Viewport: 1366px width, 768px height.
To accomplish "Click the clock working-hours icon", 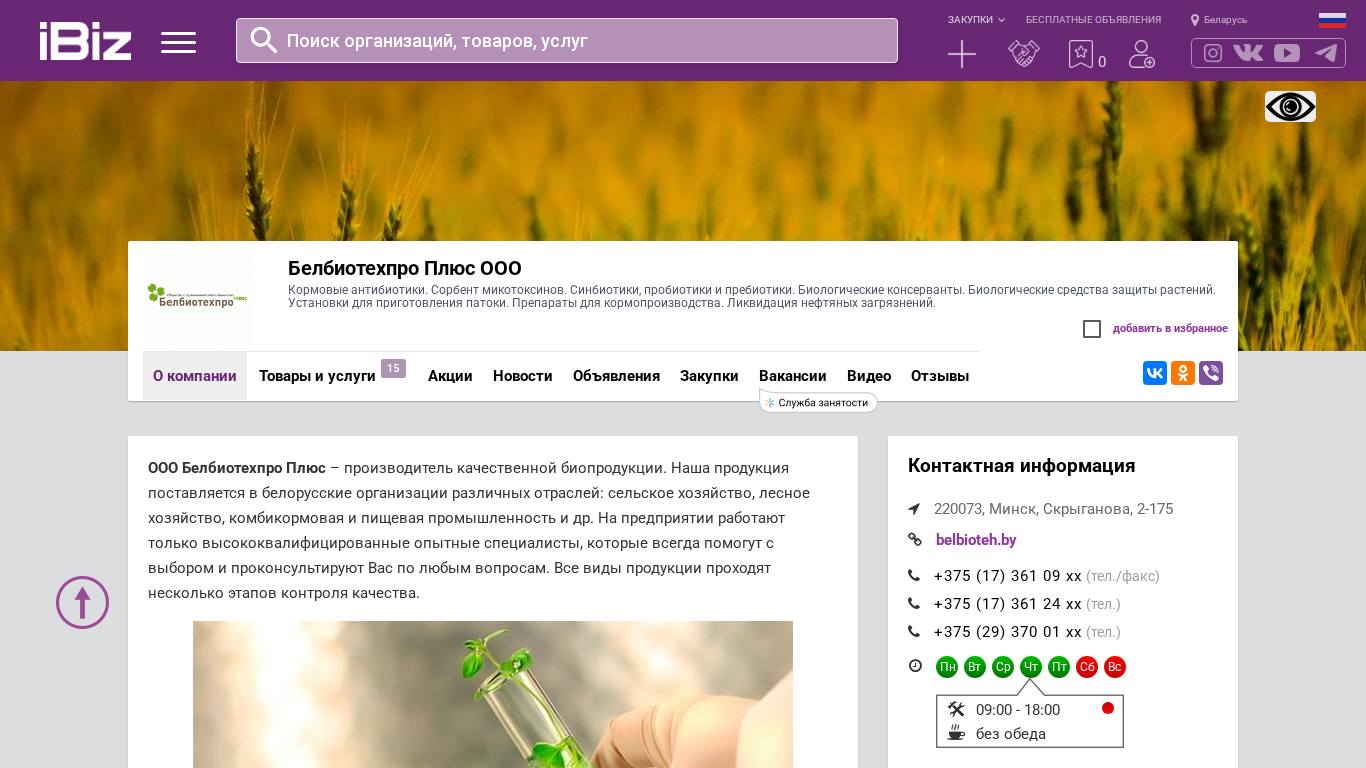I will tap(915, 666).
